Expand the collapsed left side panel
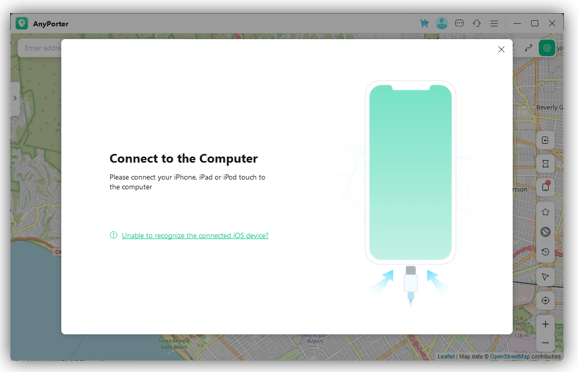Viewport: 578px width, 372px height. [x=15, y=98]
